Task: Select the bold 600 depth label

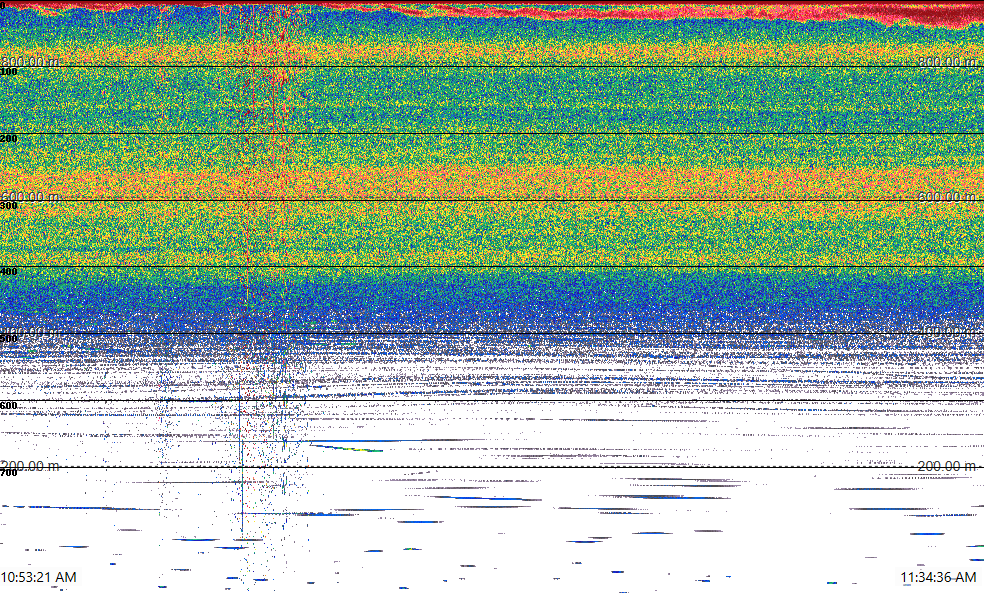Action: (x=9, y=406)
